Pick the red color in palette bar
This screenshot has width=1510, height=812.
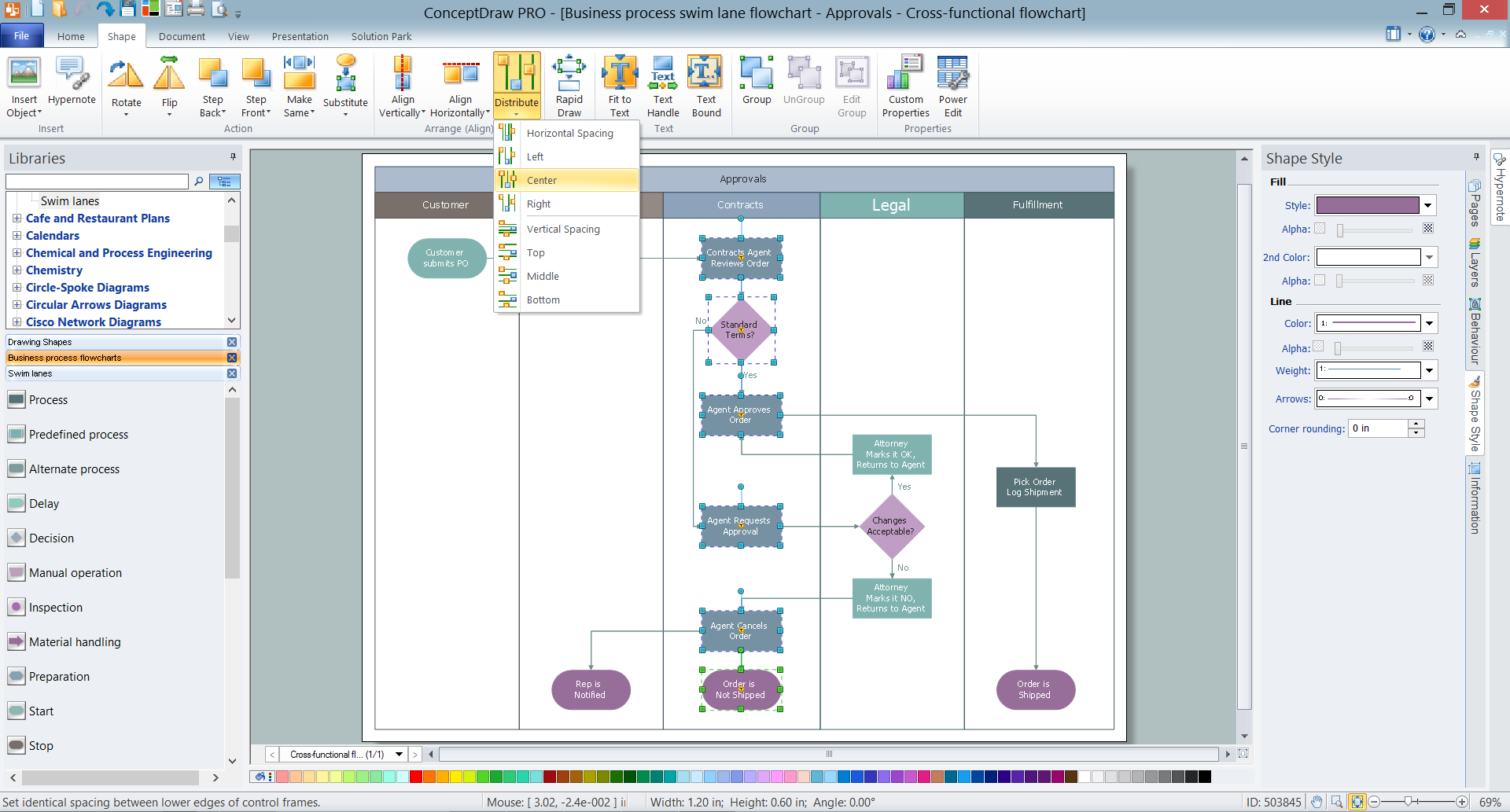point(415,777)
